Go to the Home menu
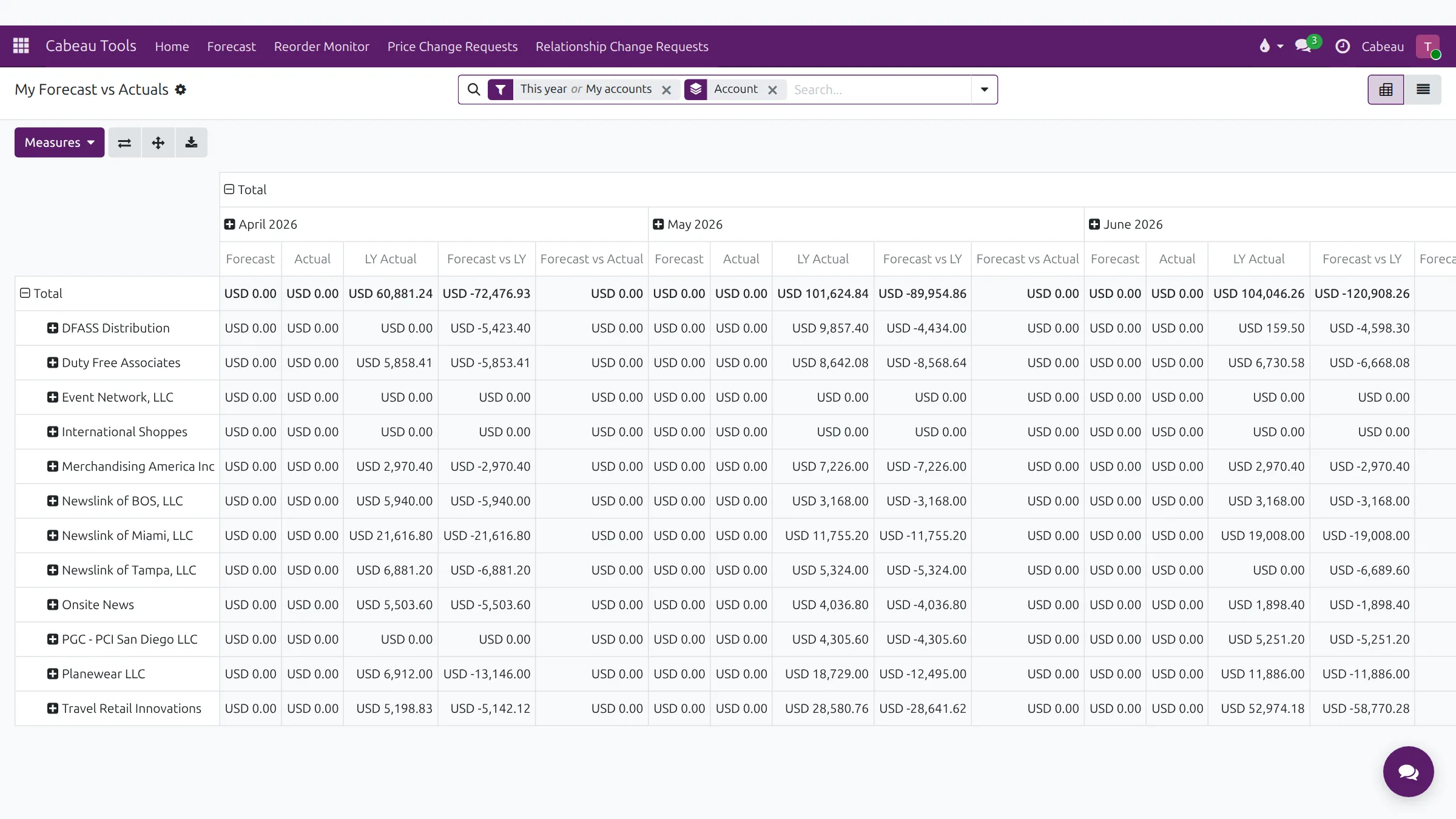Image resolution: width=1456 pixels, height=819 pixels. point(172,46)
